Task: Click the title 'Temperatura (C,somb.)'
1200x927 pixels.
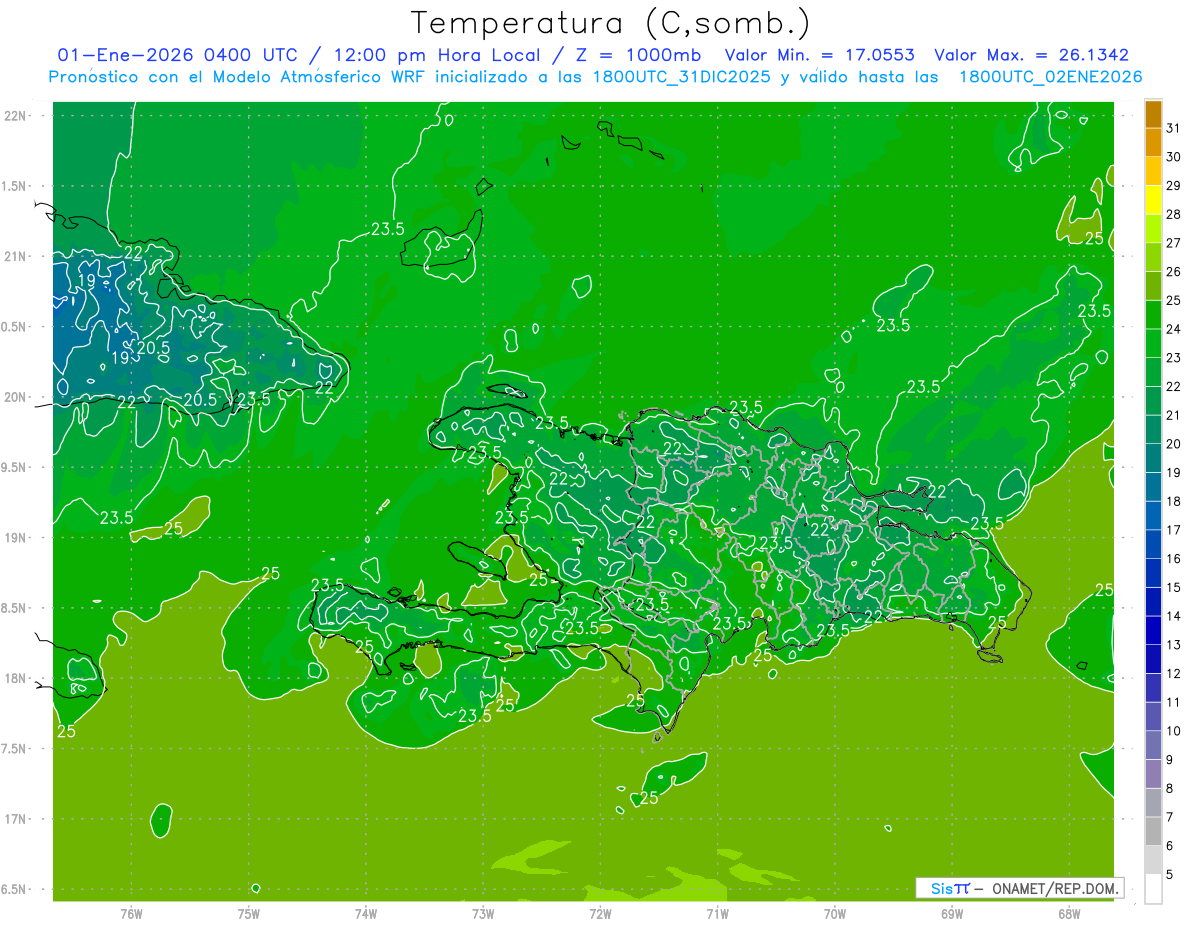Action: point(611,24)
